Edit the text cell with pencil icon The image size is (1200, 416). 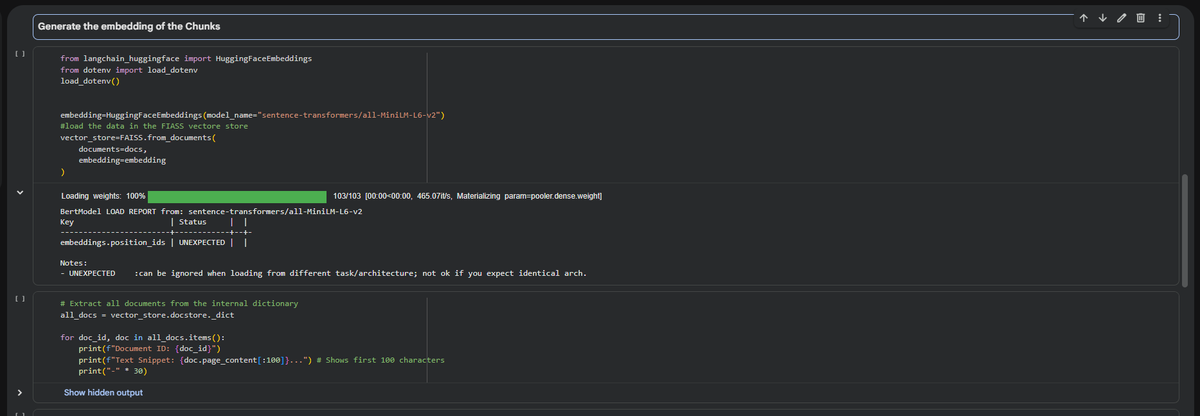[x=1121, y=18]
